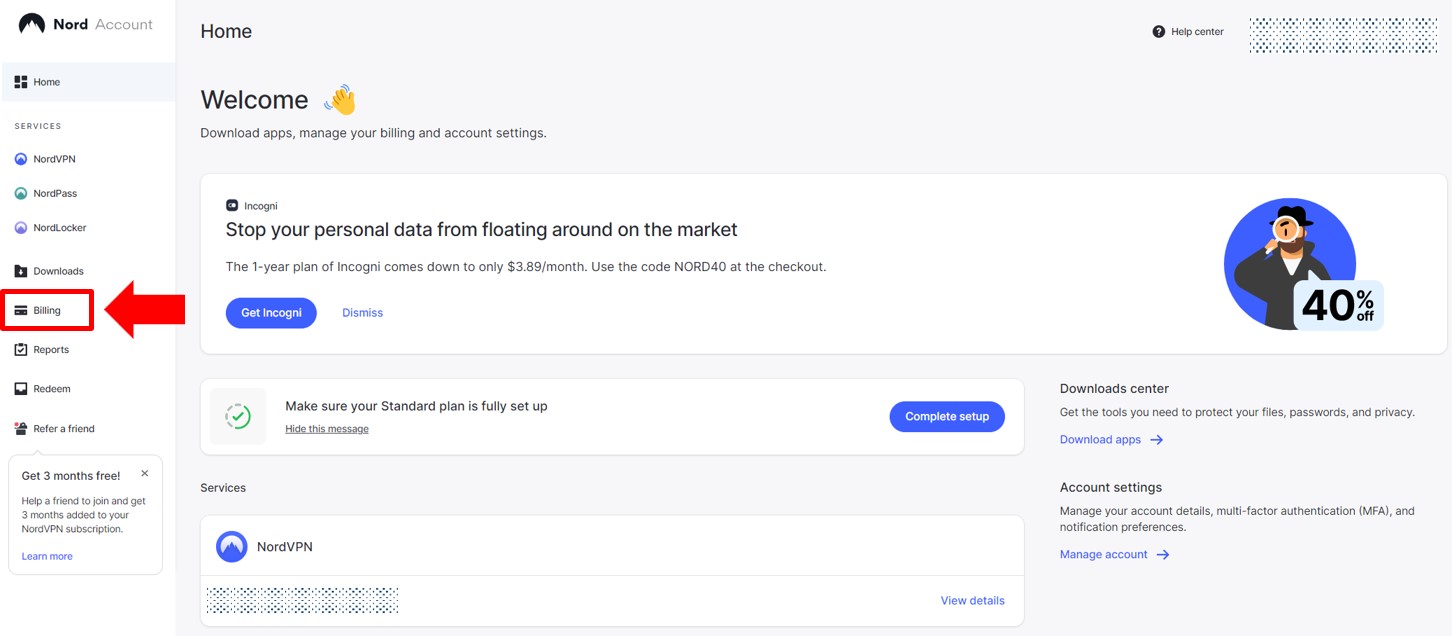Screen dimensions: 1452x636
Task: Select NordPass in the sidebar
Action: [52, 192]
